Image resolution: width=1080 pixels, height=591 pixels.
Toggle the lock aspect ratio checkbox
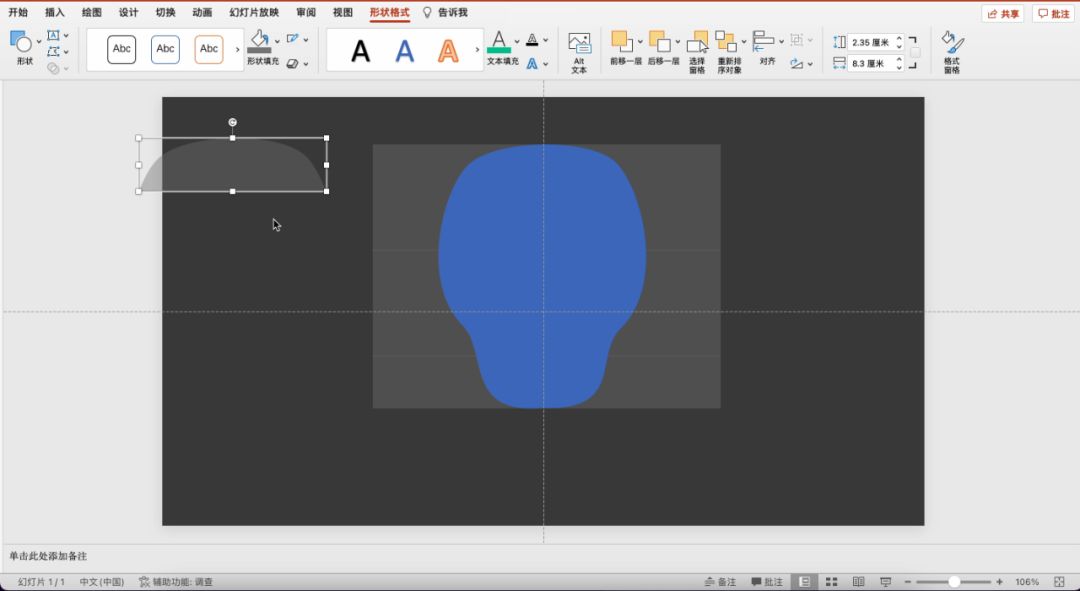coord(915,53)
